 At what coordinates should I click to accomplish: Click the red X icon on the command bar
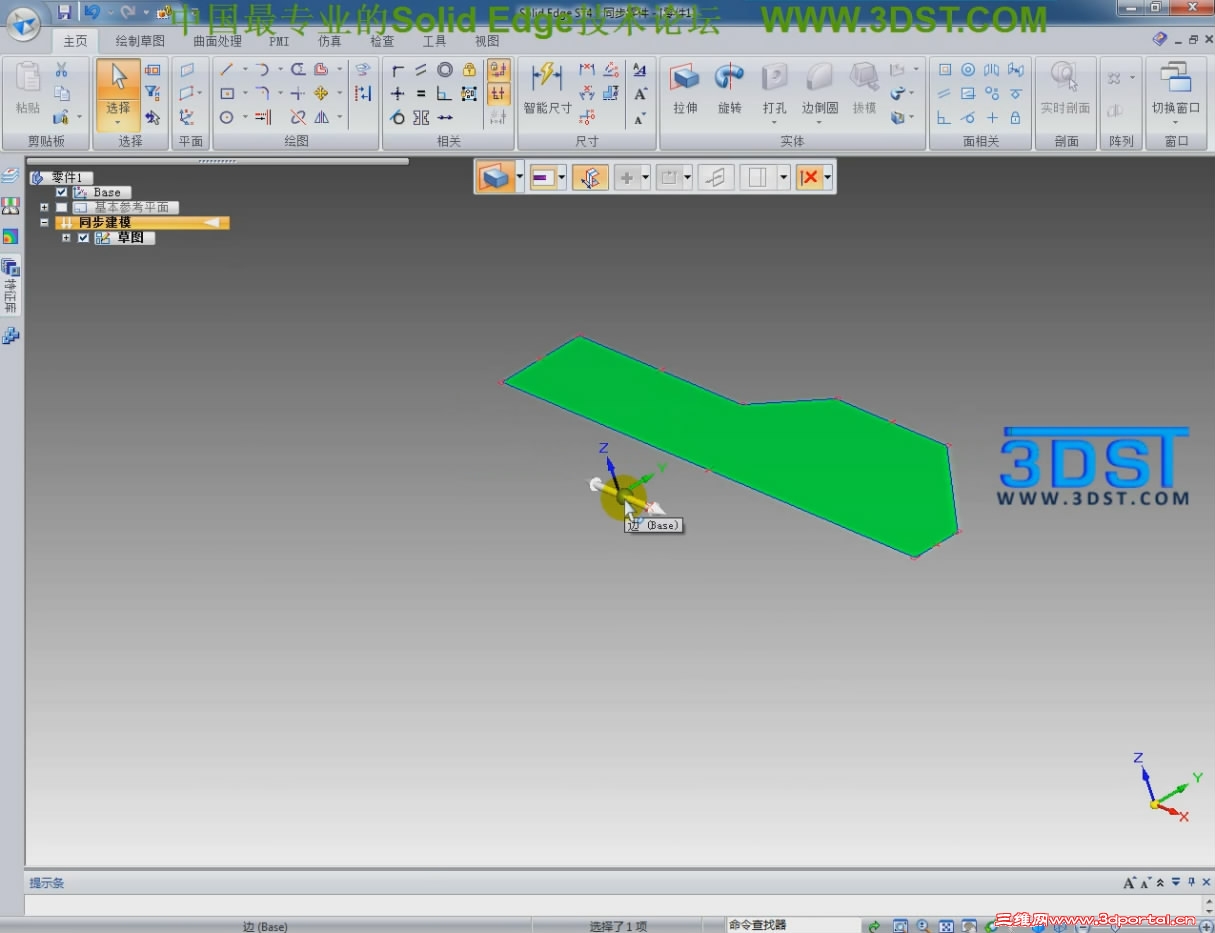[809, 177]
